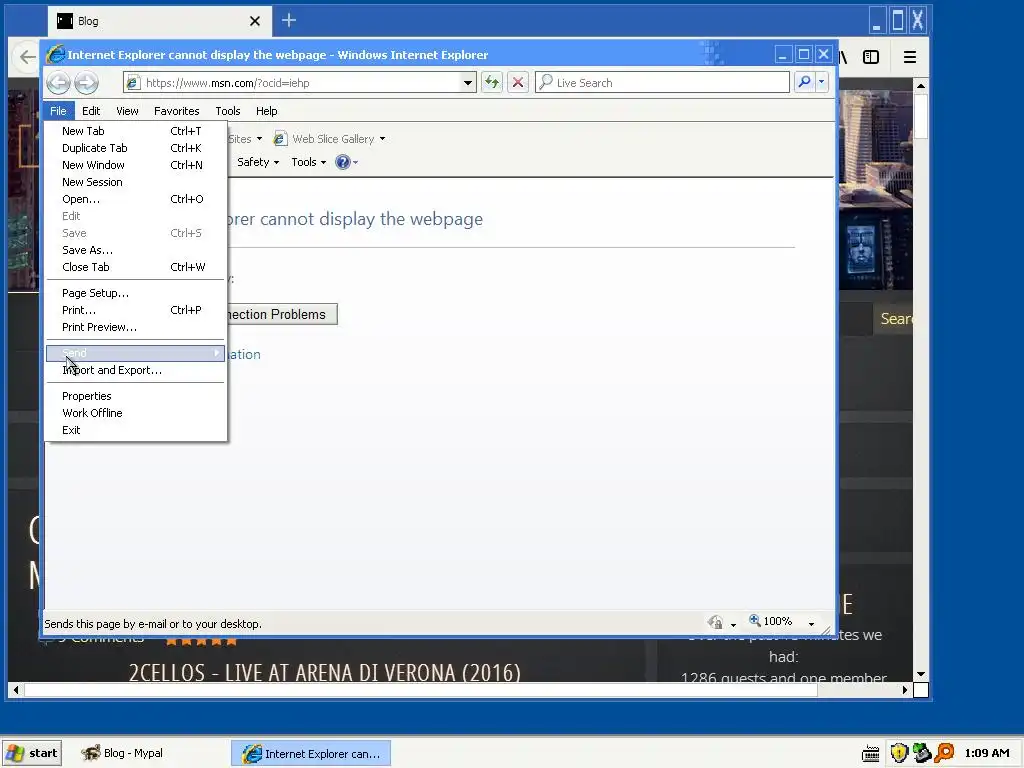Open a new tab in Mypal
This screenshot has height=768, width=1024.
(289, 20)
